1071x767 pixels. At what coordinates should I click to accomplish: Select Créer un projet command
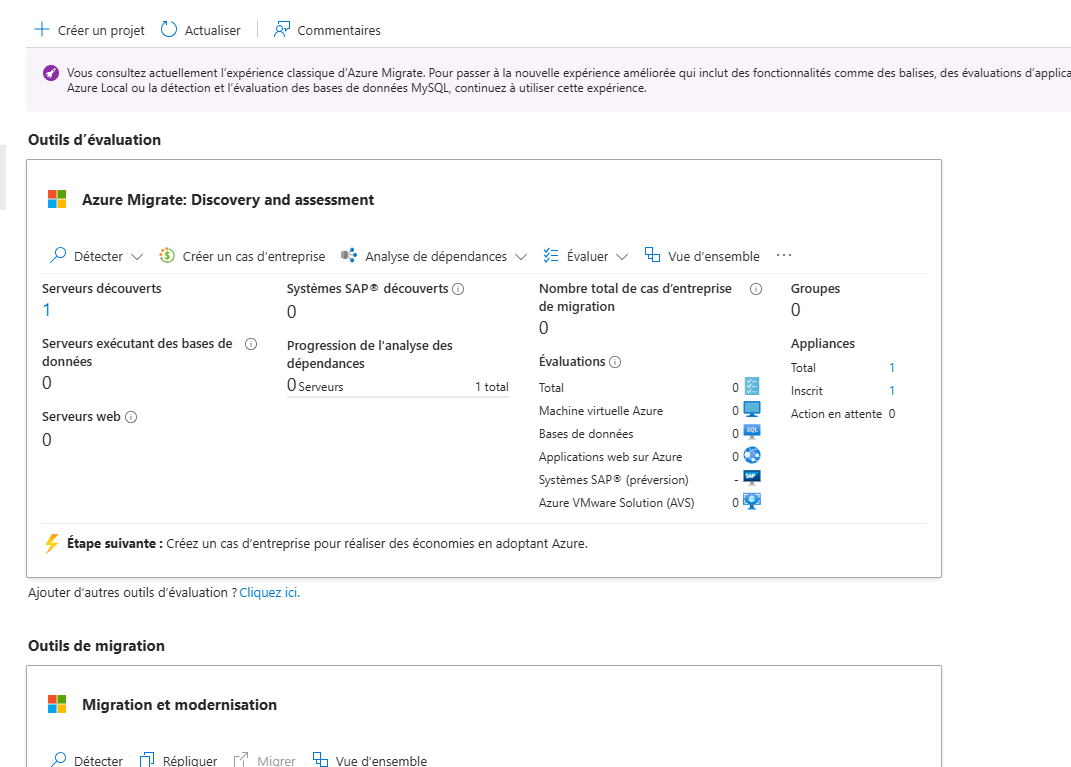pyautogui.click(x=89, y=30)
